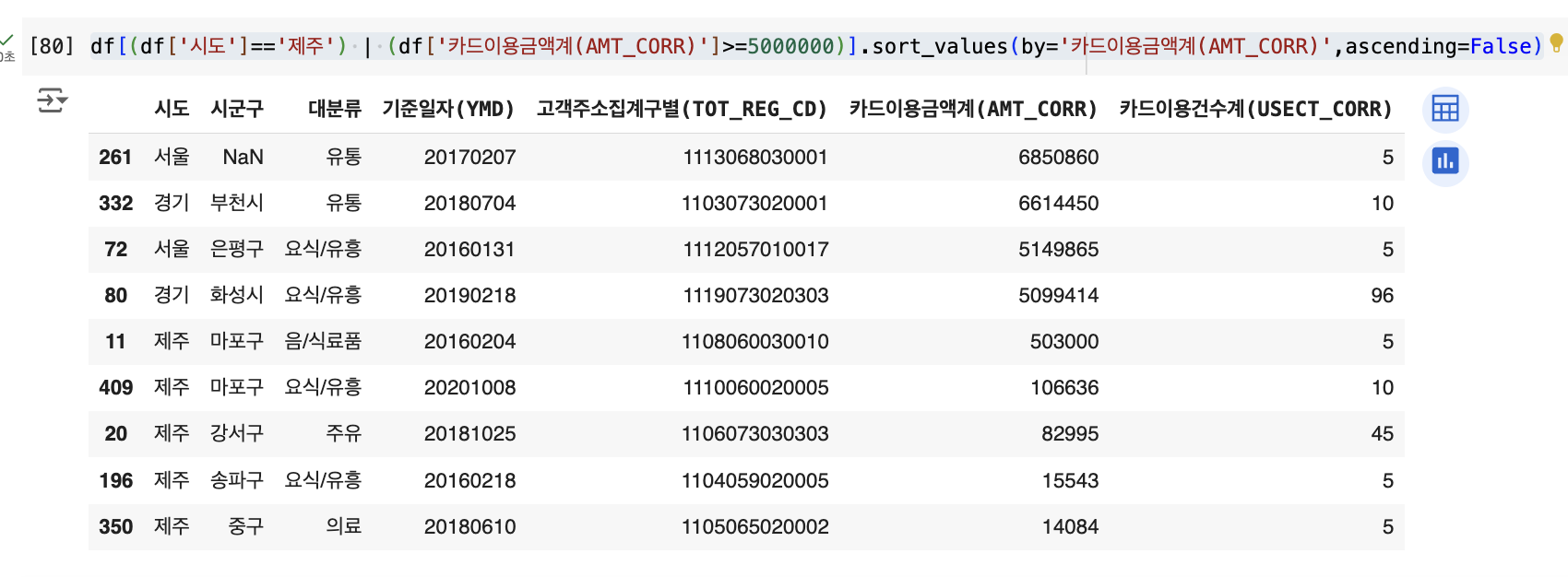The height and width of the screenshot is (577, 1568).
Task: Click date value 20180704
Action: (x=469, y=203)
